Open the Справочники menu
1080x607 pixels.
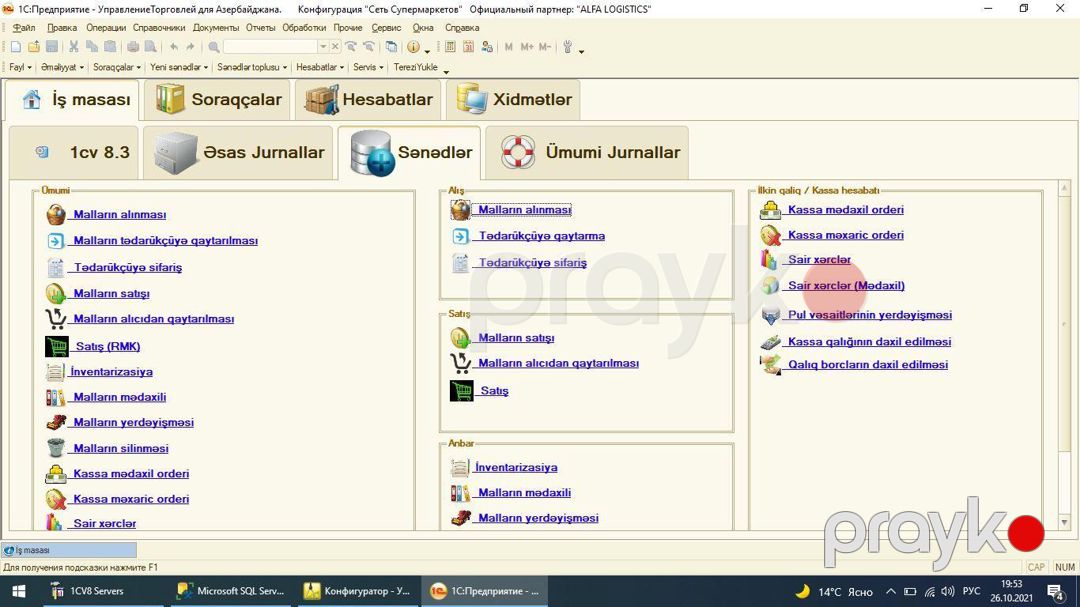[x=158, y=28]
